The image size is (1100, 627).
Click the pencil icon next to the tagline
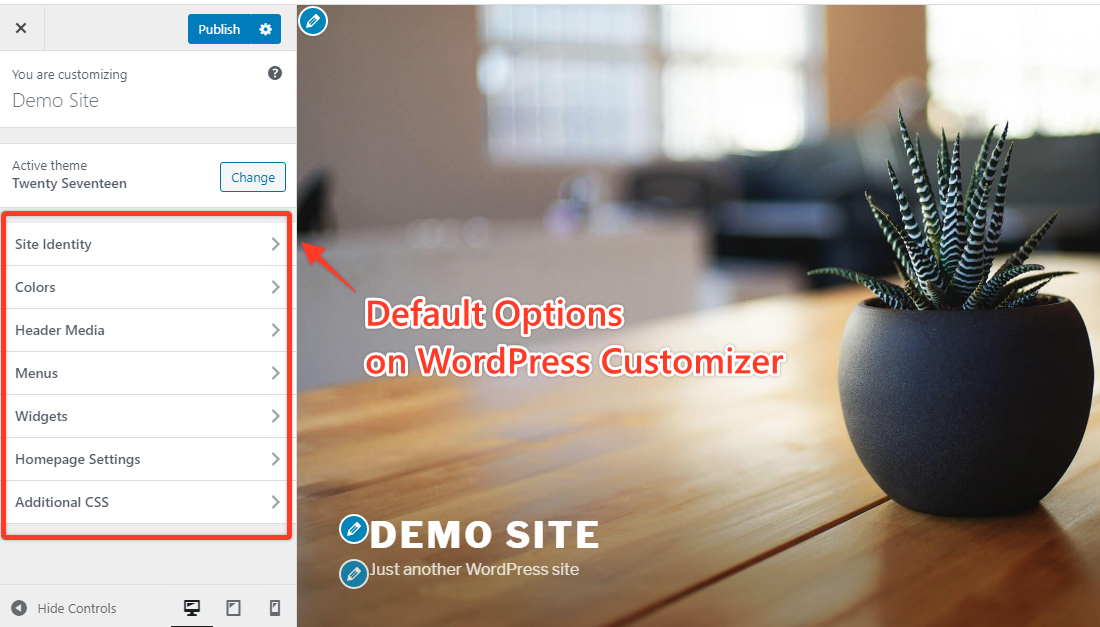pyautogui.click(x=353, y=573)
